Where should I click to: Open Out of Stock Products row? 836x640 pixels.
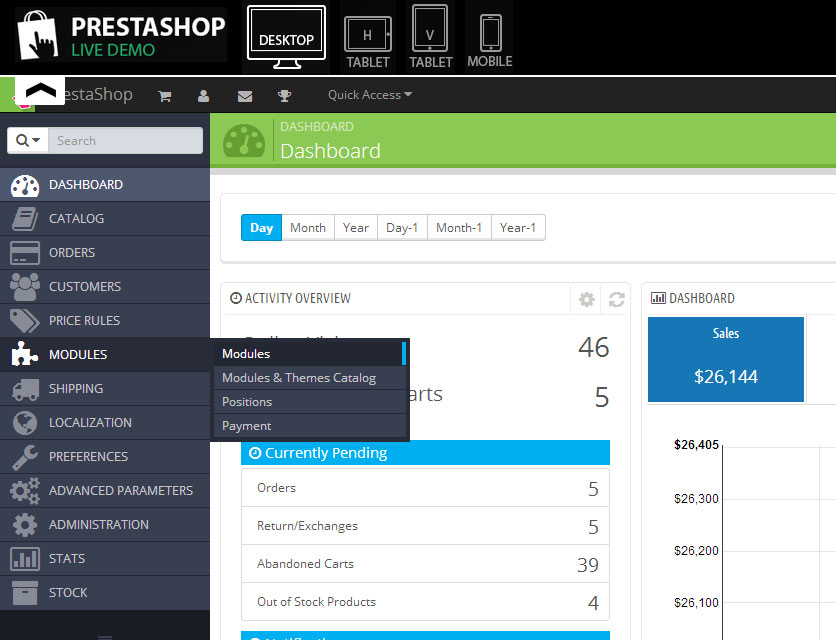pos(425,602)
